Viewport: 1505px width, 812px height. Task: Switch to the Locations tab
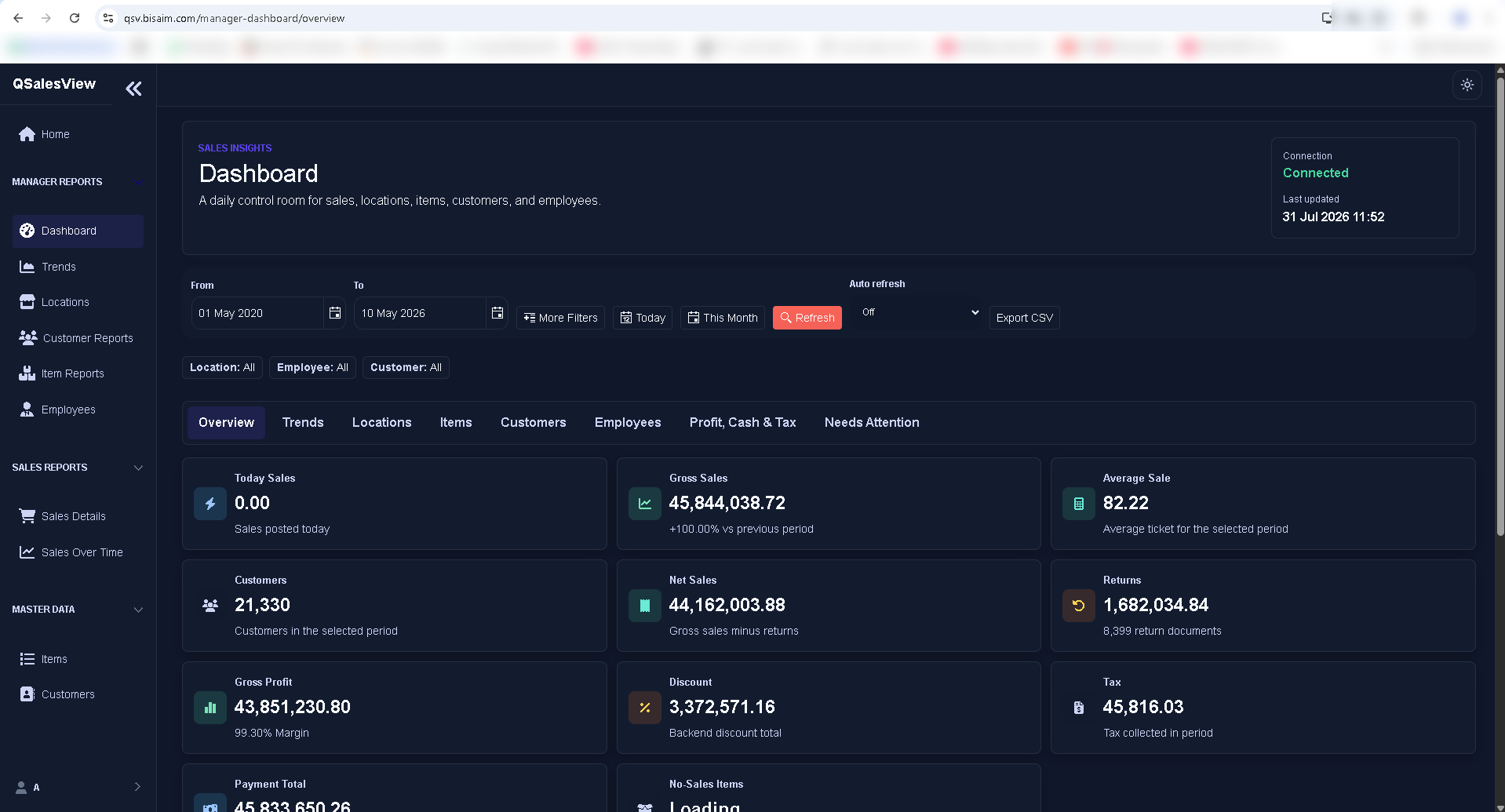[x=381, y=423]
